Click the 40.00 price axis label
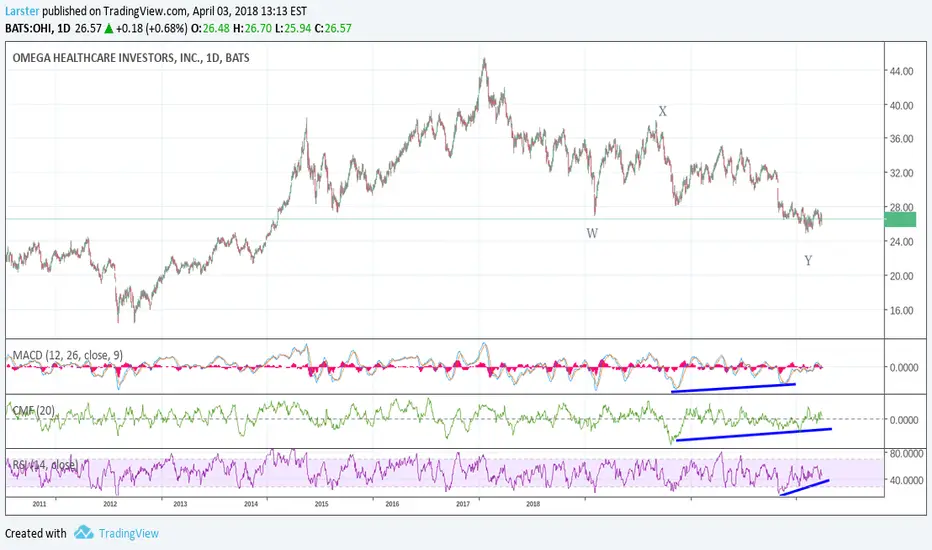 (x=901, y=105)
